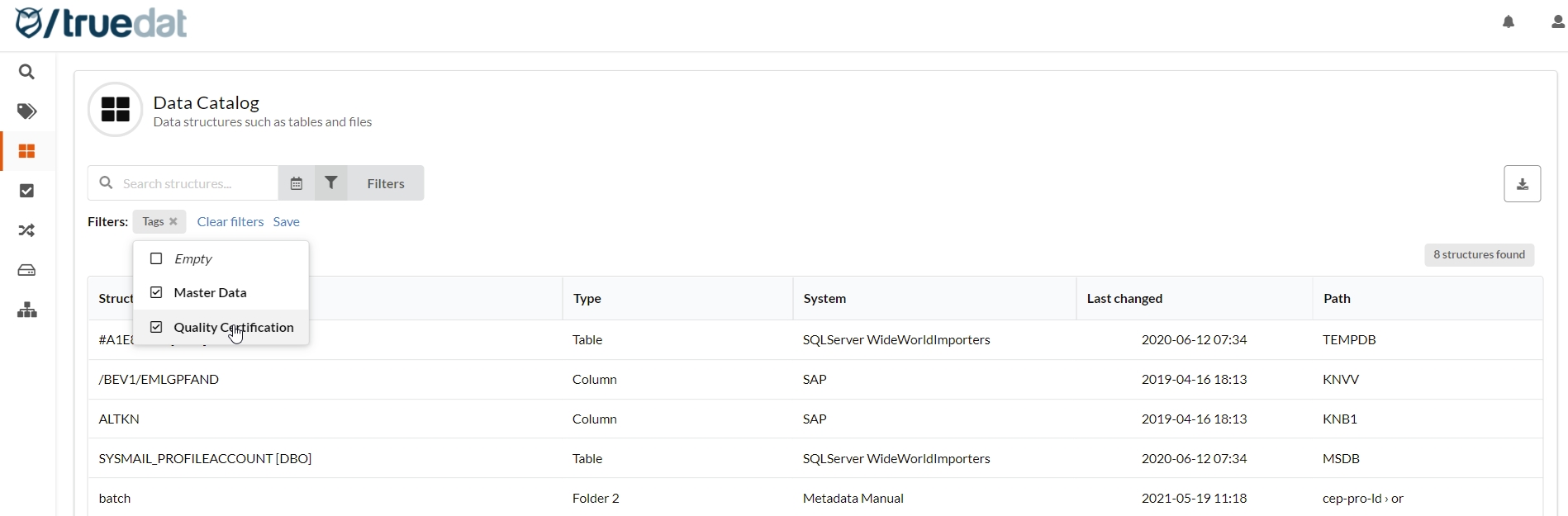The image size is (1568, 516).
Task: Click the Save filters link
Action: pos(287,222)
